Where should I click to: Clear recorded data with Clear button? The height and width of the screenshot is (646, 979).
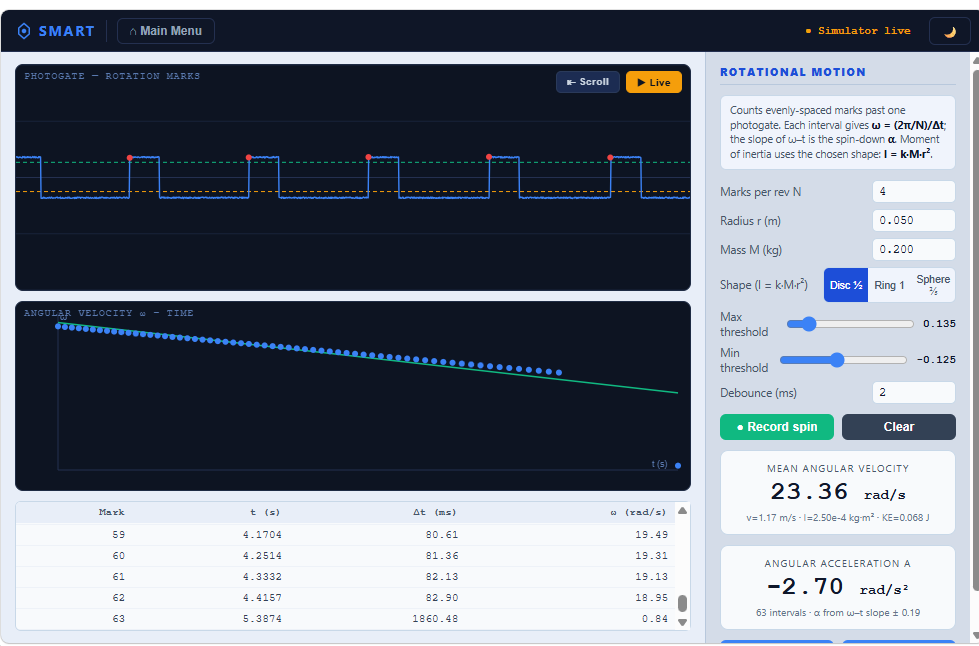coord(898,427)
